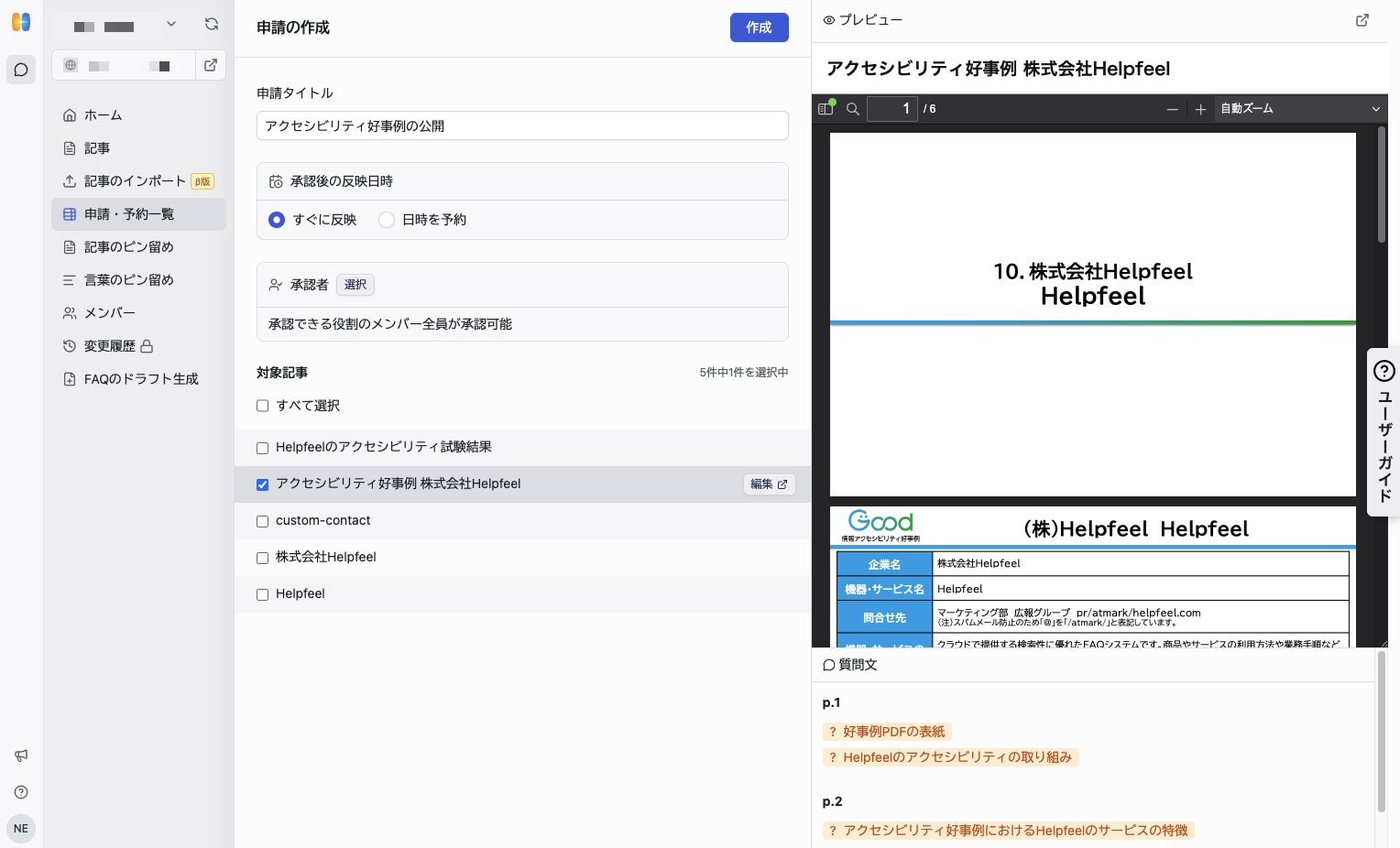Open the chat bubble sidebar icon

(21, 70)
